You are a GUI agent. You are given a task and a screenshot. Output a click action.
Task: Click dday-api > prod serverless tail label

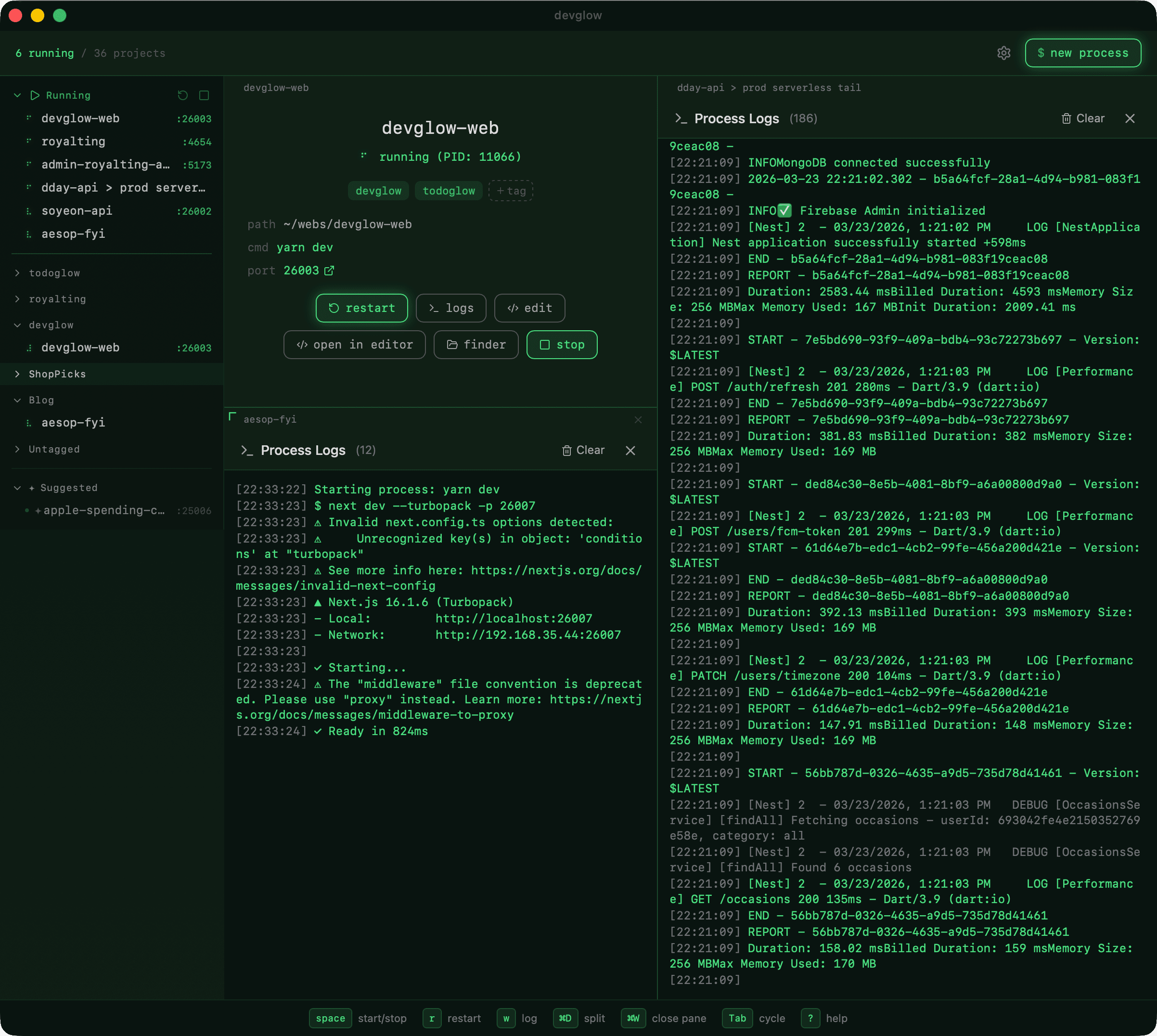(x=769, y=88)
